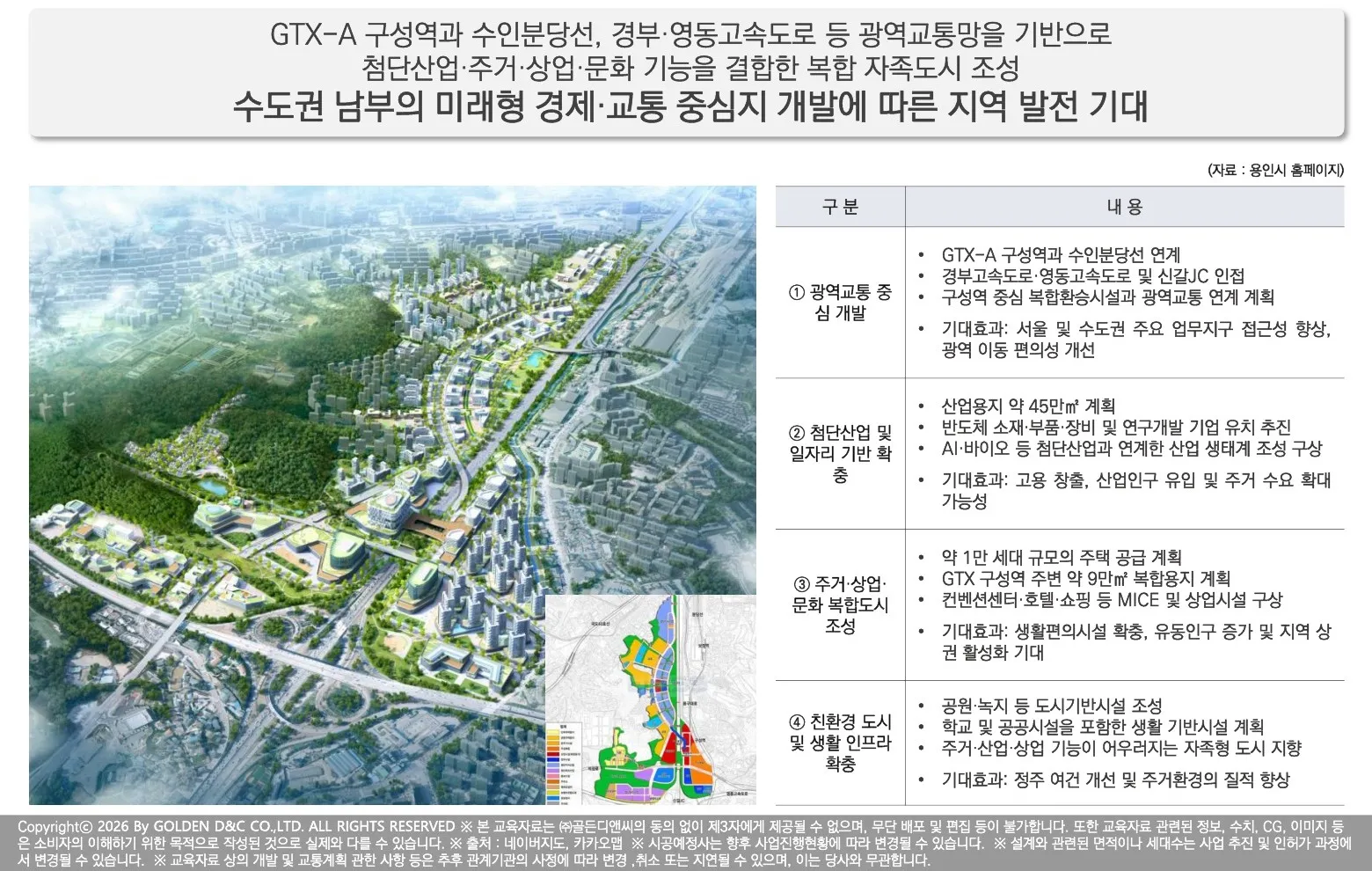Screen dimensions: 1372x871
Task: Click the '② 첨단산업 및 일자리 기반 확충' label
Action: (x=840, y=454)
